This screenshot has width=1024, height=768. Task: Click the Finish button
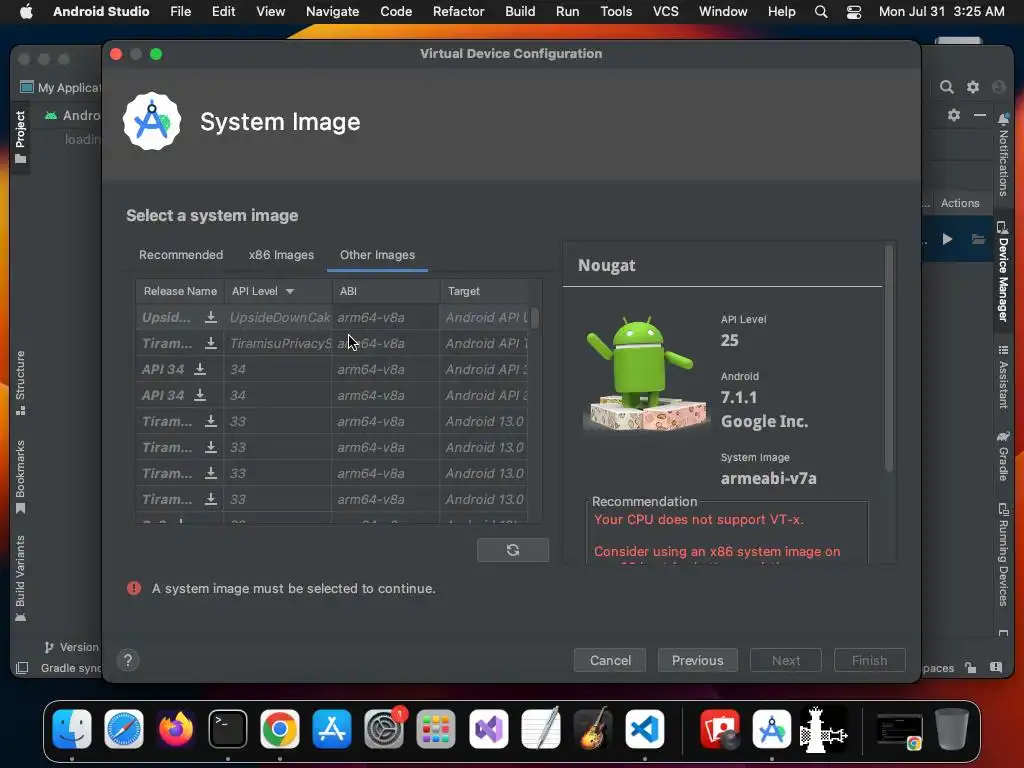(869, 660)
